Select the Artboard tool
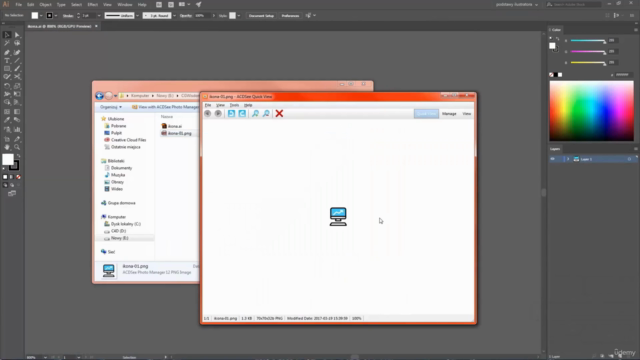The image size is (640, 360). tap(7, 139)
